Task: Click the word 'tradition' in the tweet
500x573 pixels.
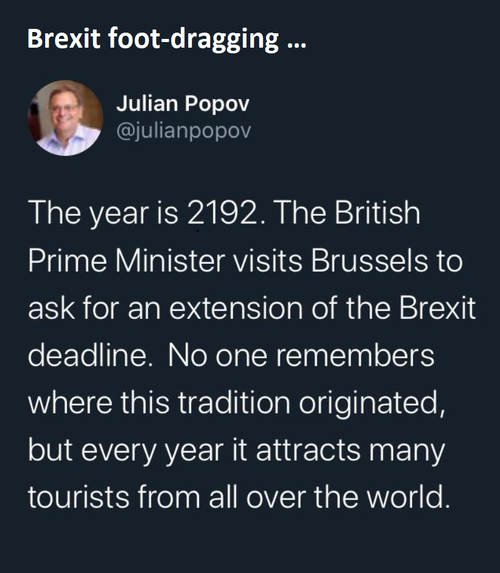Action: click(x=234, y=402)
